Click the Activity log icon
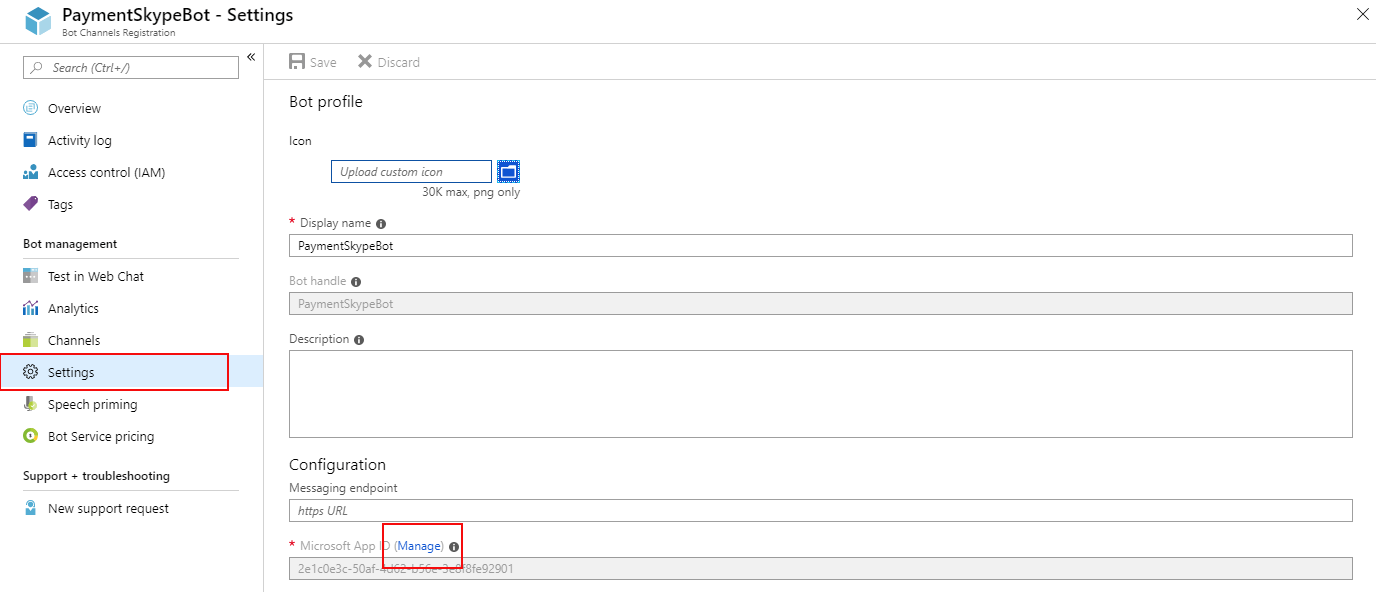The image size is (1376, 592). tap(30, 140)
